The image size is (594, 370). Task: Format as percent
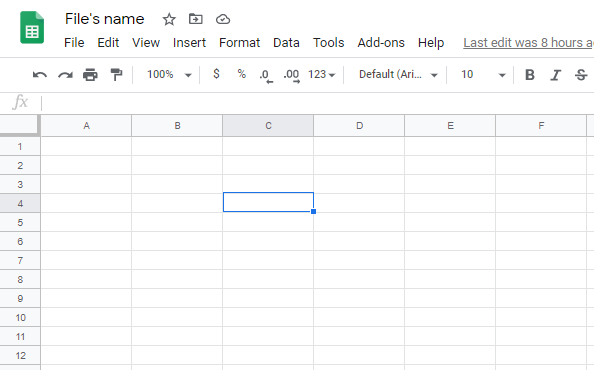click(241, 74)
